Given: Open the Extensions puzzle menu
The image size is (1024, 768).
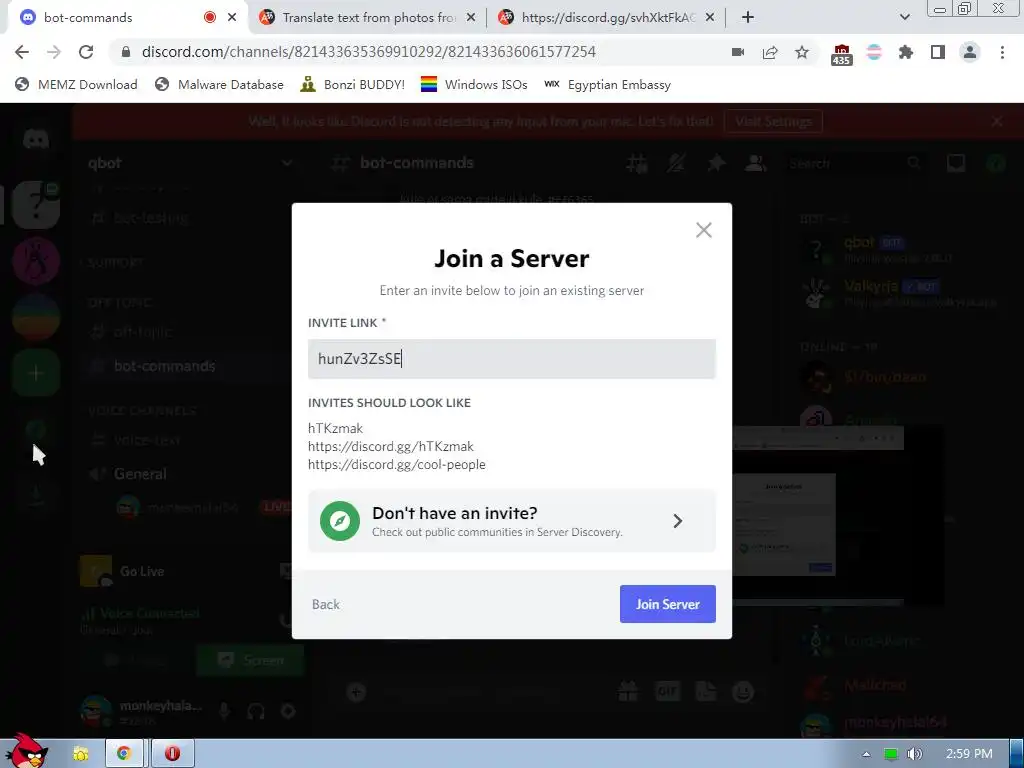Looking at the screenshot, I should [x=906, y=52].
